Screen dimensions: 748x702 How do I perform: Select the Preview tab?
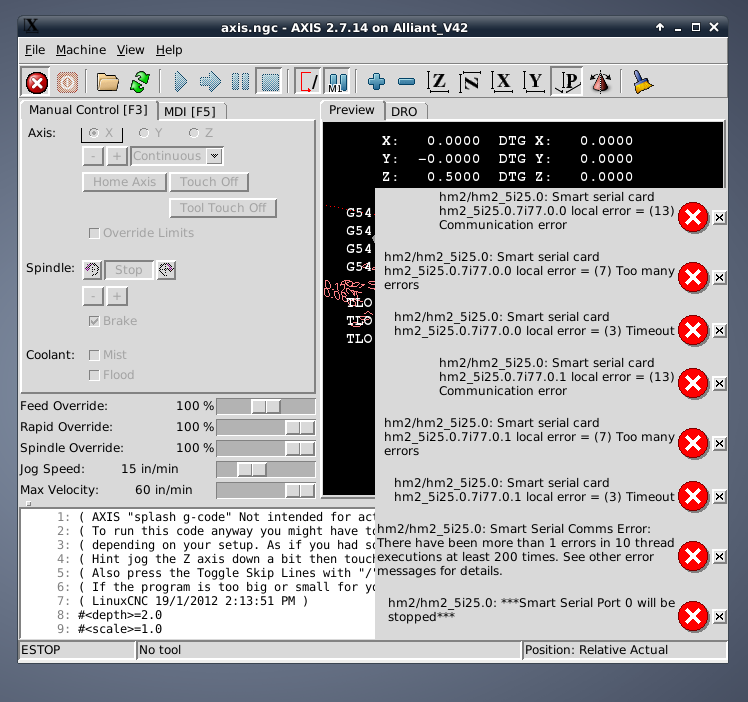352,110
